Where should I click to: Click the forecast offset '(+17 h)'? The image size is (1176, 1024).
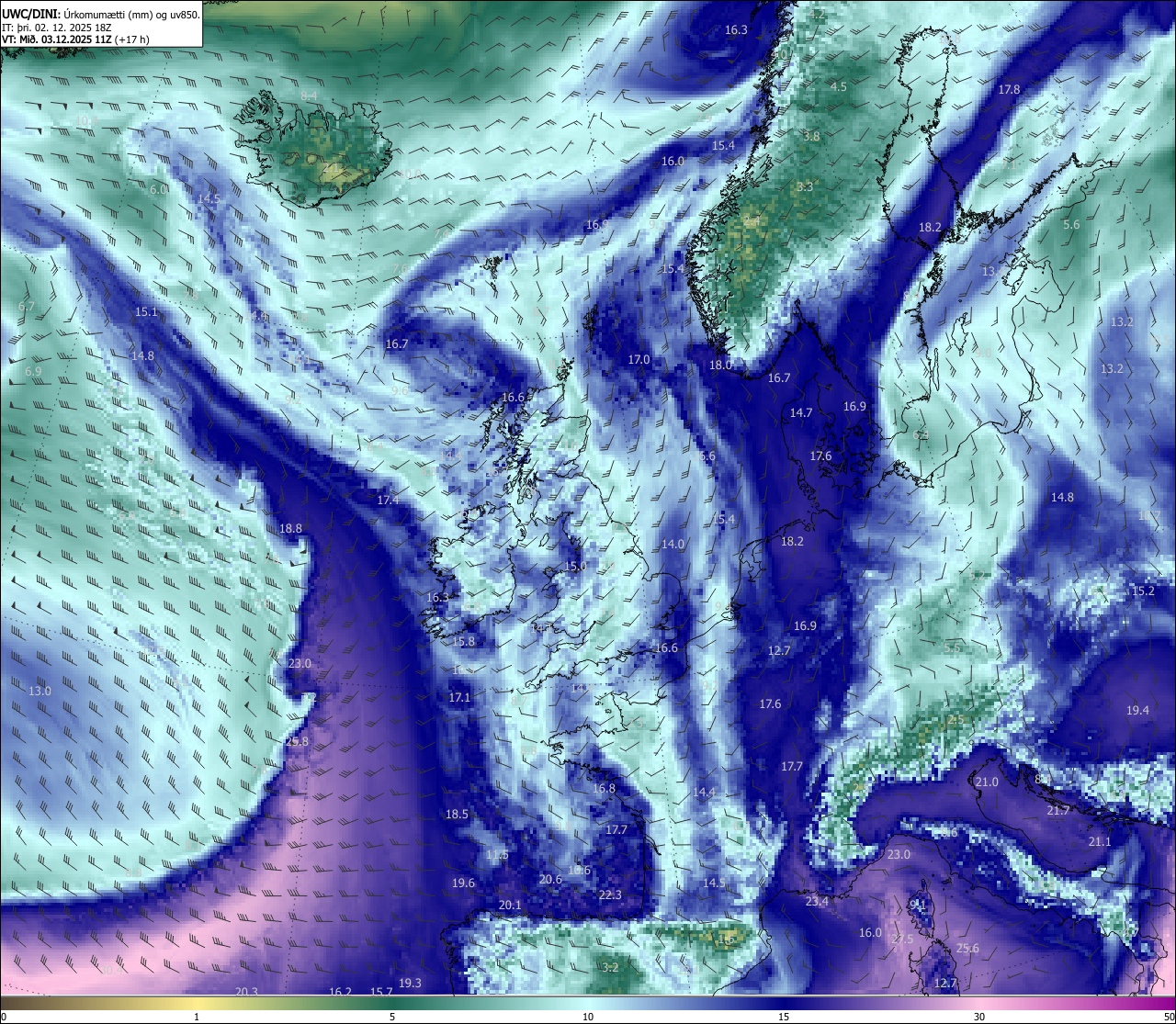click(x=132, y=39)
